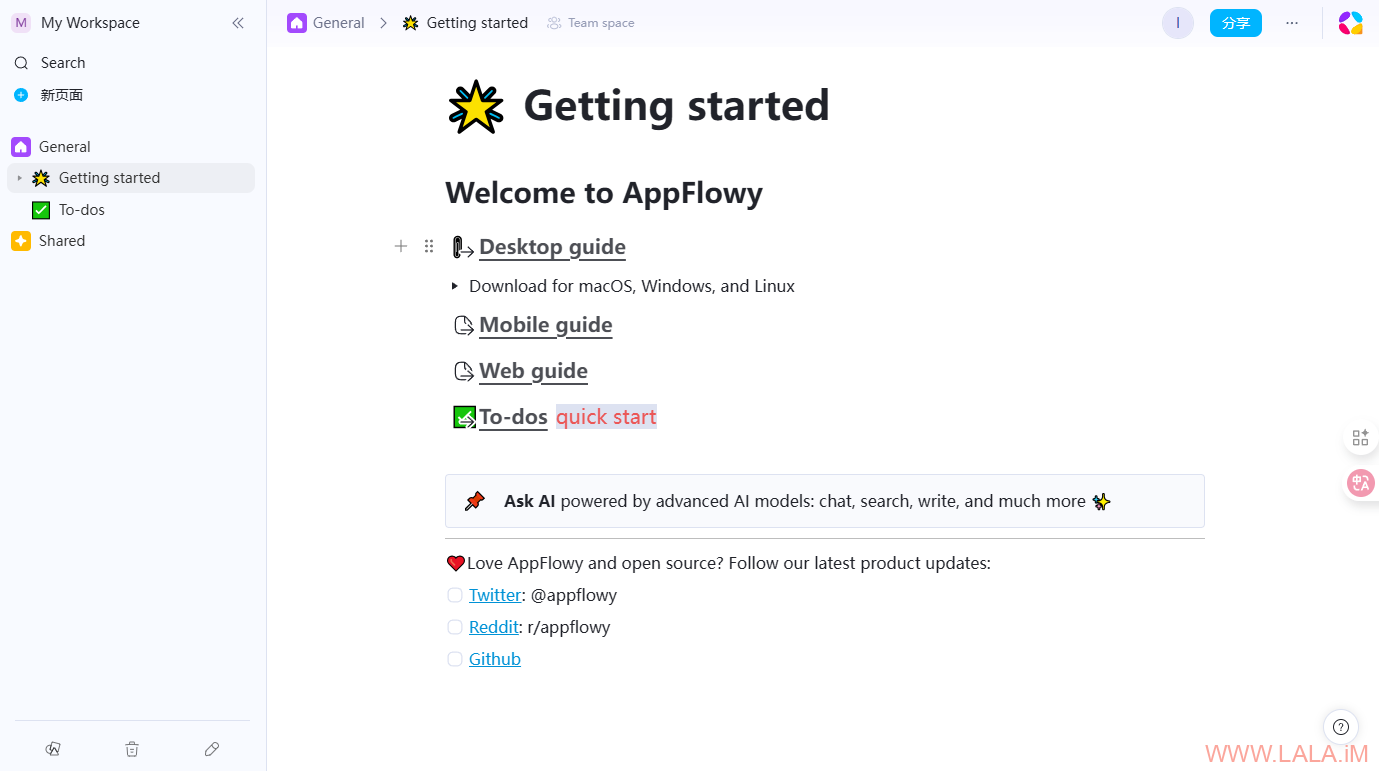Click the blue 分享 share button
Viewport: 1379px width, 771px height.
1235,23
